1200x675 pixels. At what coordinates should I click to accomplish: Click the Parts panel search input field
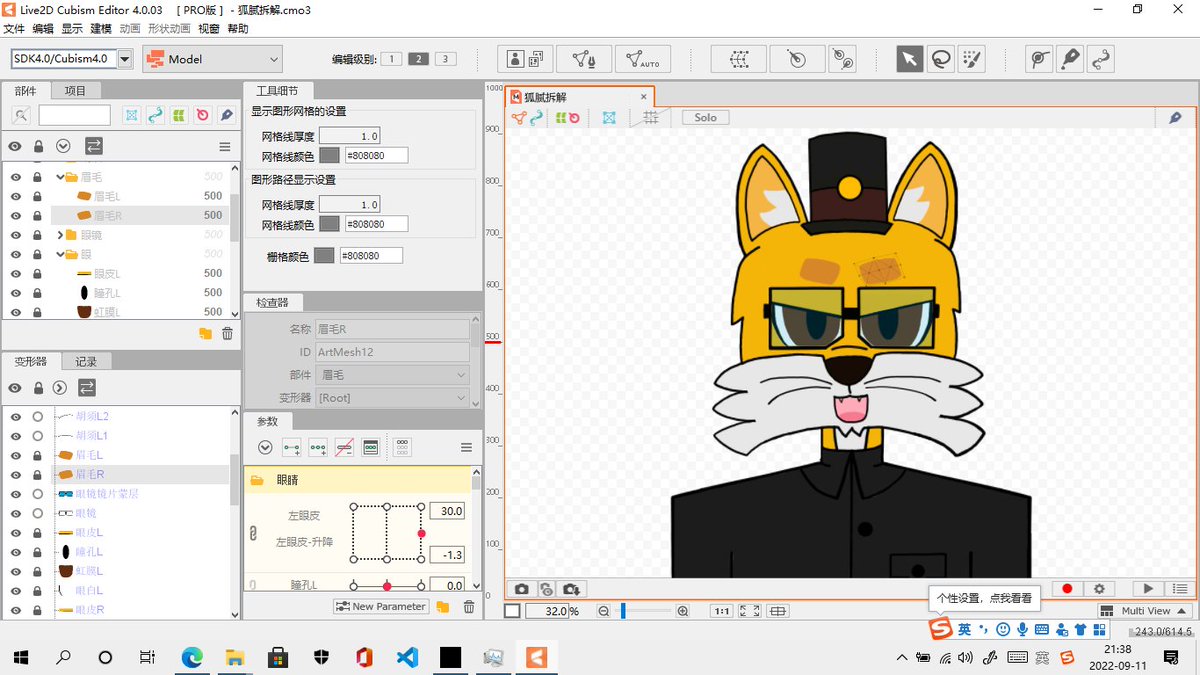click(x=75, y=116)
